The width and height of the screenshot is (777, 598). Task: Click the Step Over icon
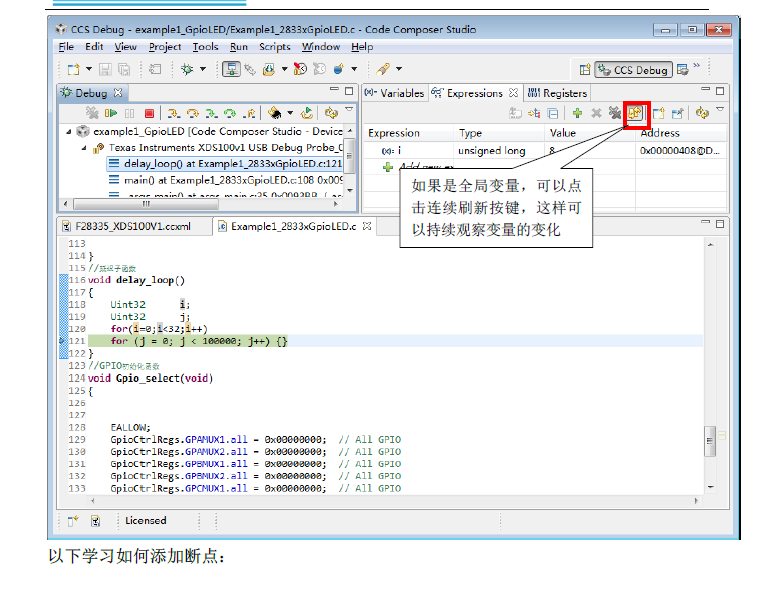click(x=192, y=113)
